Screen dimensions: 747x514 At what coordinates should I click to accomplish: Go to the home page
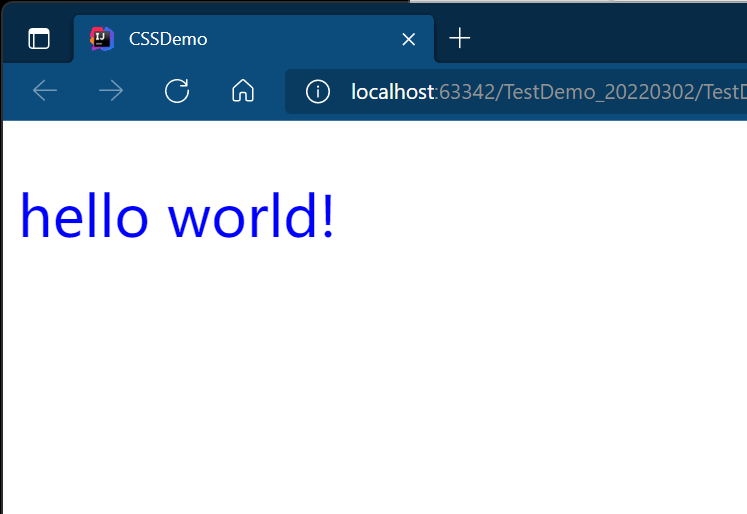[x=243, y=91]
